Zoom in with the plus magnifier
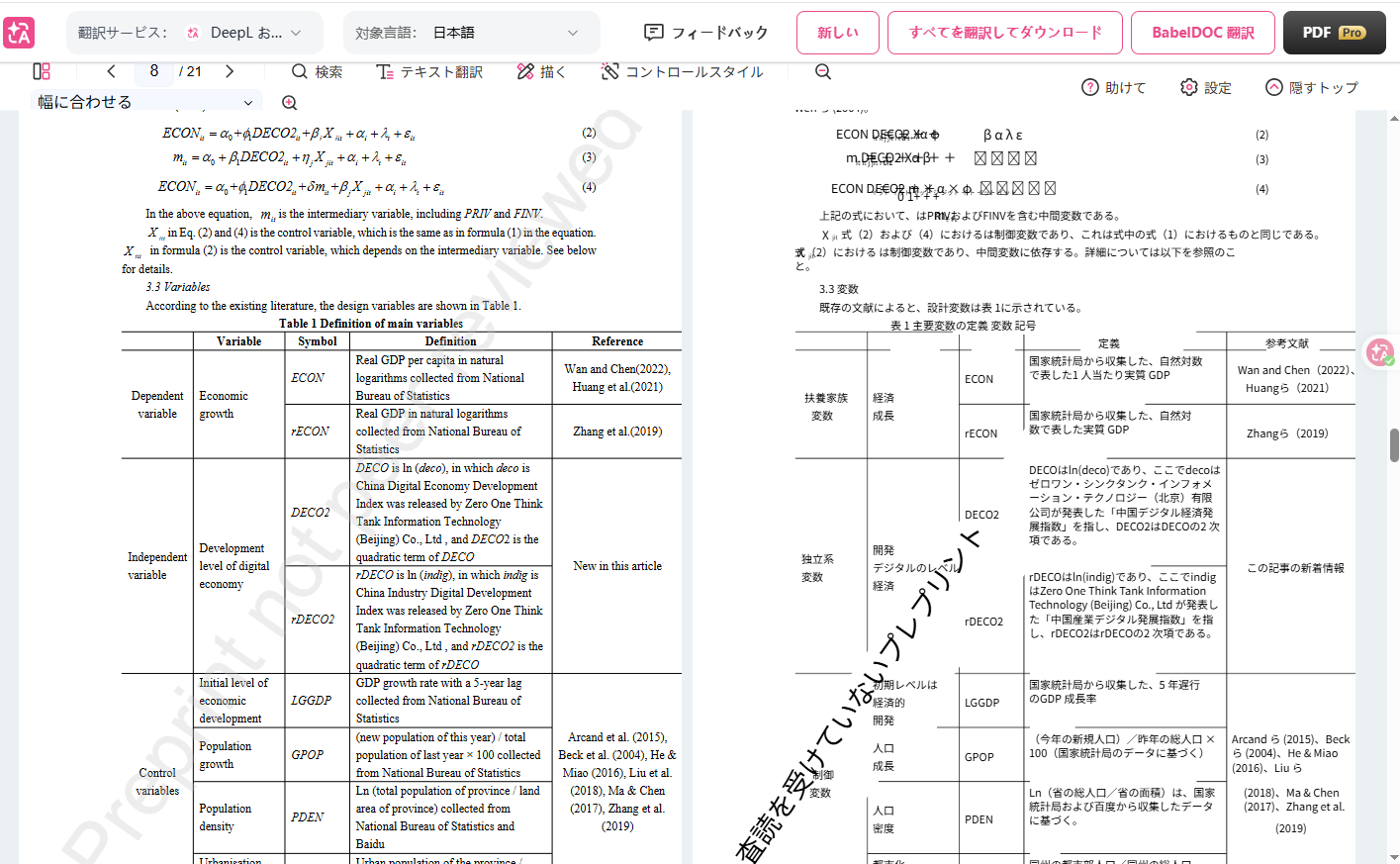The width and height of the screenshot is (1400, 864). coord(290,102)
